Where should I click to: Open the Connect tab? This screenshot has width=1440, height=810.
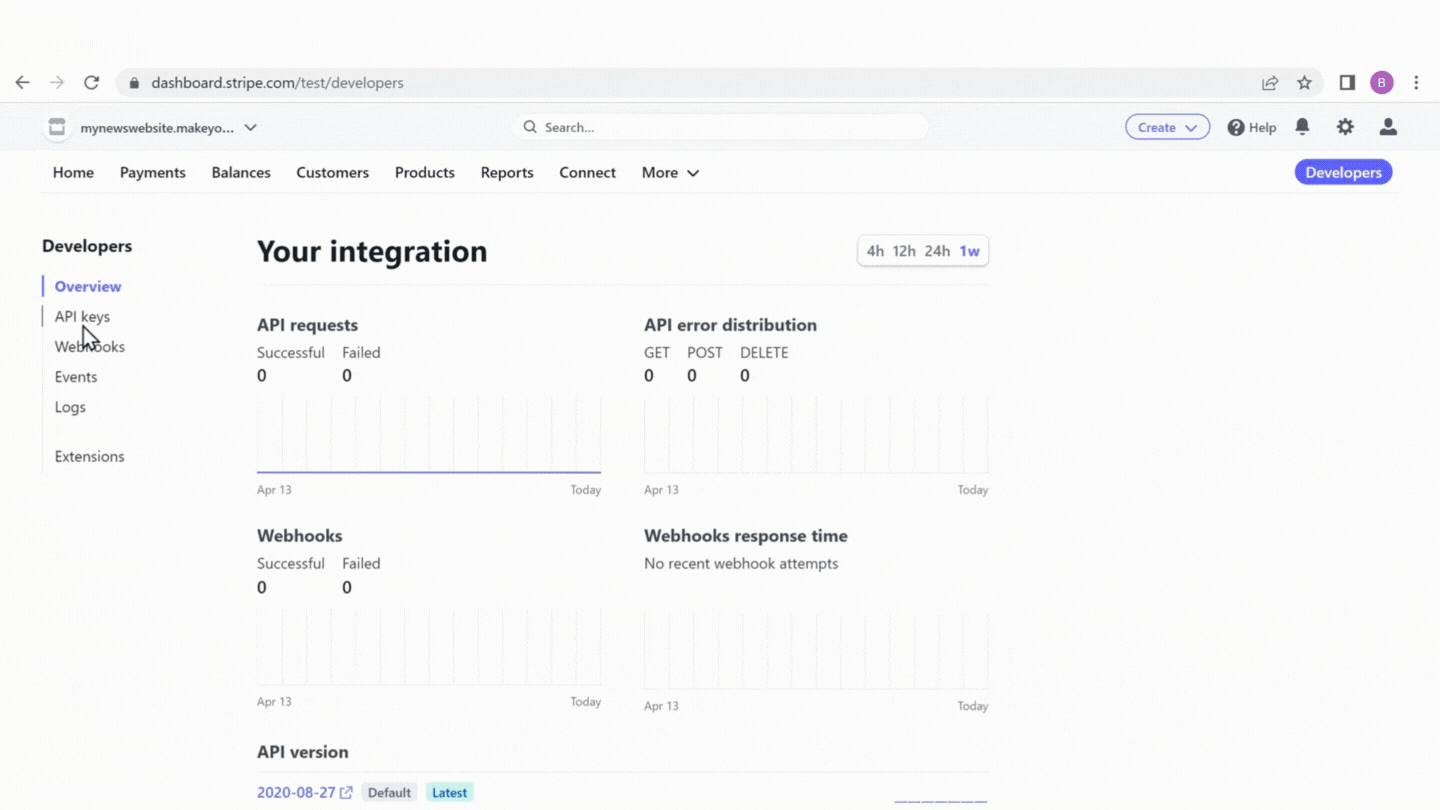587,173
